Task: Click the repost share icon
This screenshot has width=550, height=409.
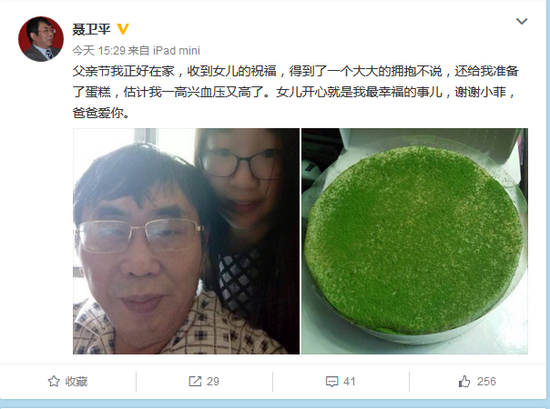Action: 195,381
